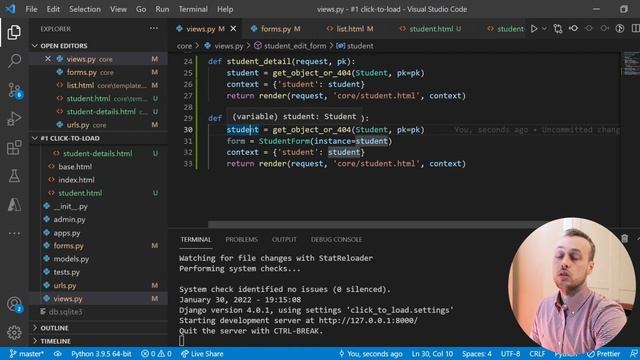
Task: Expand the Outline section
Action: tap(98, 328)
